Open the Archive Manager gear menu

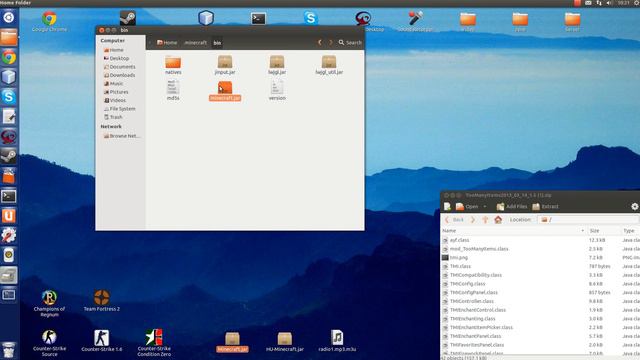point(635,207)
